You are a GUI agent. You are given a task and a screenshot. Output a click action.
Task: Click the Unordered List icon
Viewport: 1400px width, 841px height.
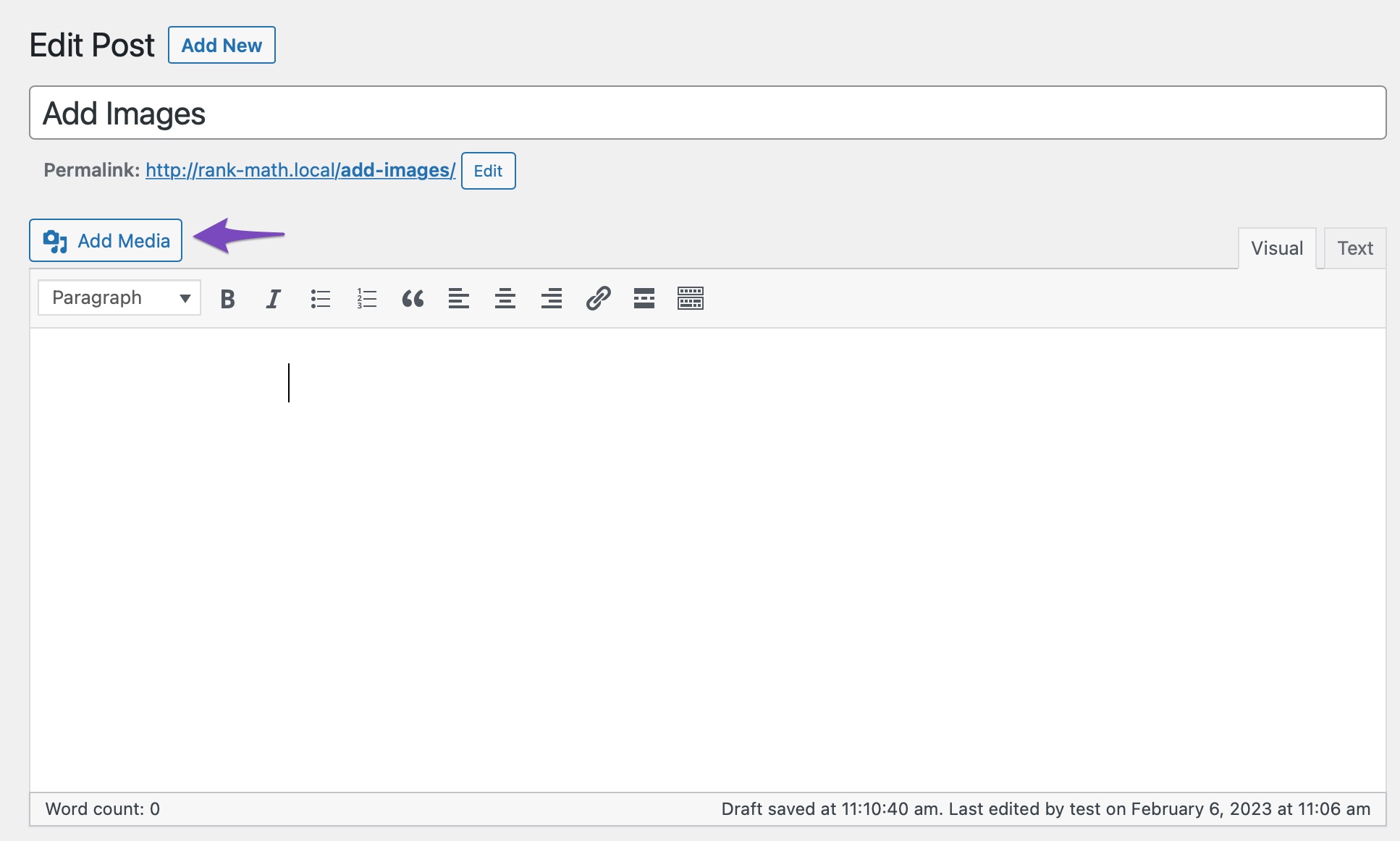point(319,297)
